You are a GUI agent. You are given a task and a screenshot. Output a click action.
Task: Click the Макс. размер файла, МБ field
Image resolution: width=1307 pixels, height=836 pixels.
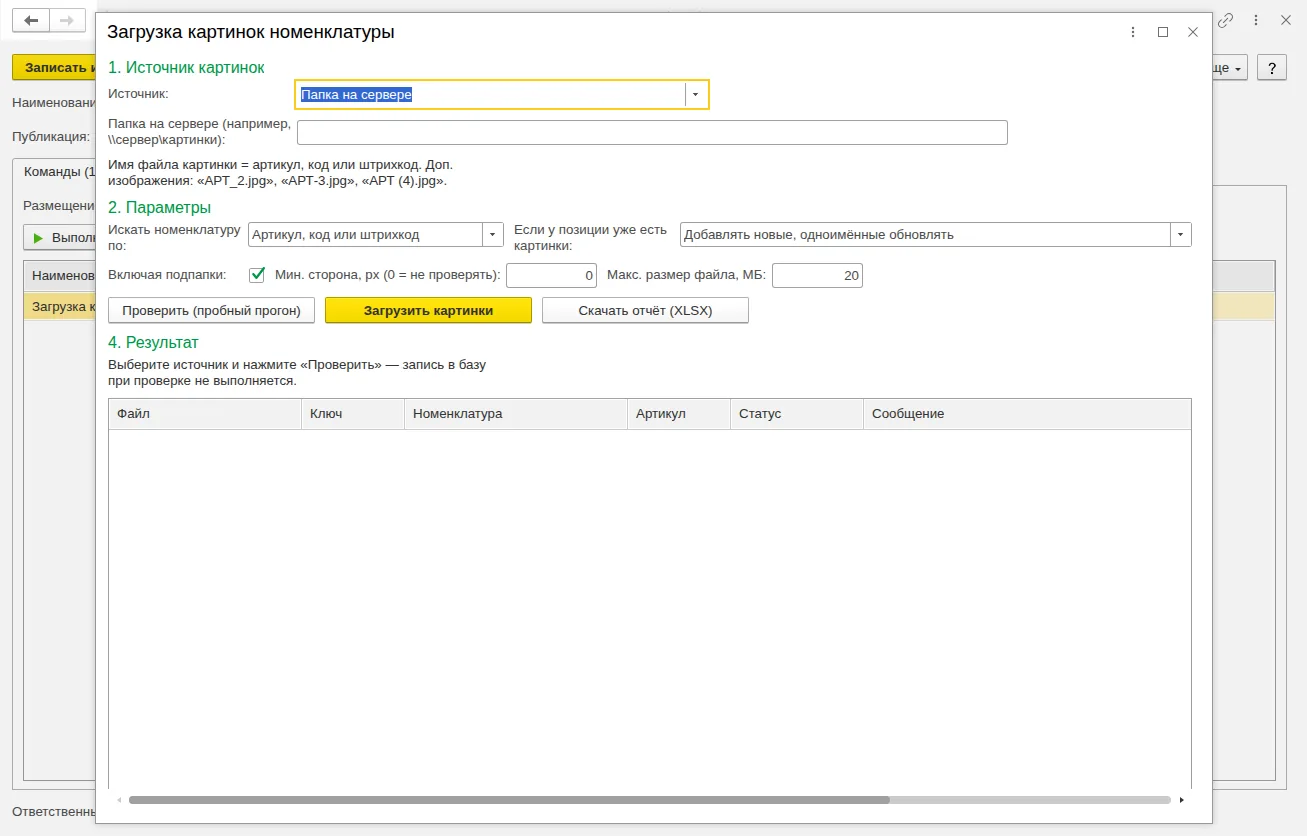pyautogui.click(x=817, y=275)
